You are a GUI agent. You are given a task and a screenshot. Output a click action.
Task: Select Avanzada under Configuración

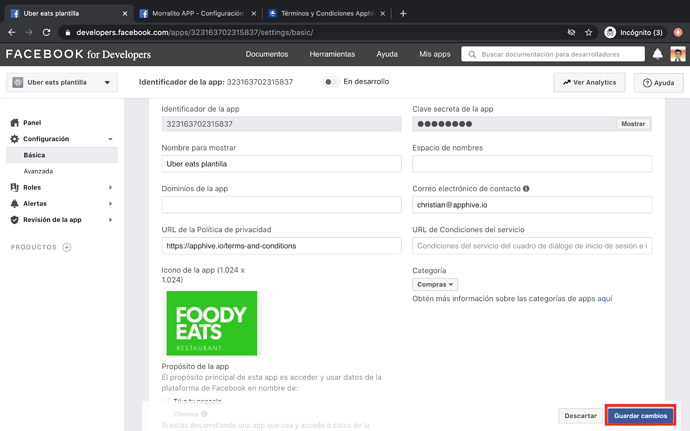(x=38, y=170)
